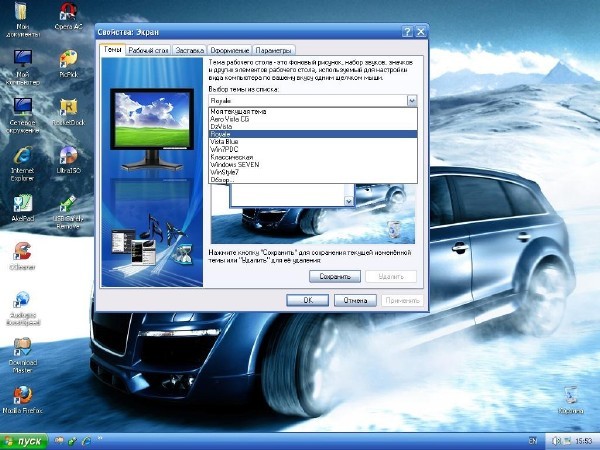Viewport: 600px width, 450px height.
Task: Choose the Win7PDC theme
Action: [313, 149]
